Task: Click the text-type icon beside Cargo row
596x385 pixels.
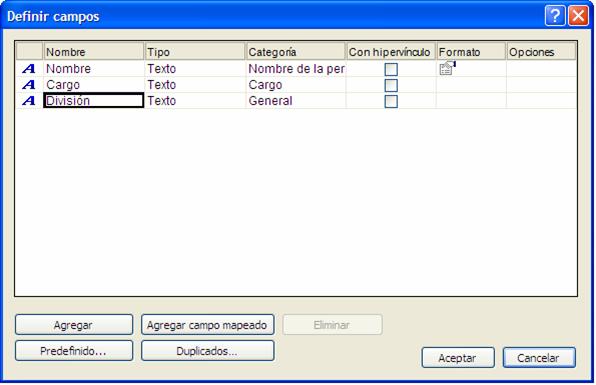Action: (29, 85)
